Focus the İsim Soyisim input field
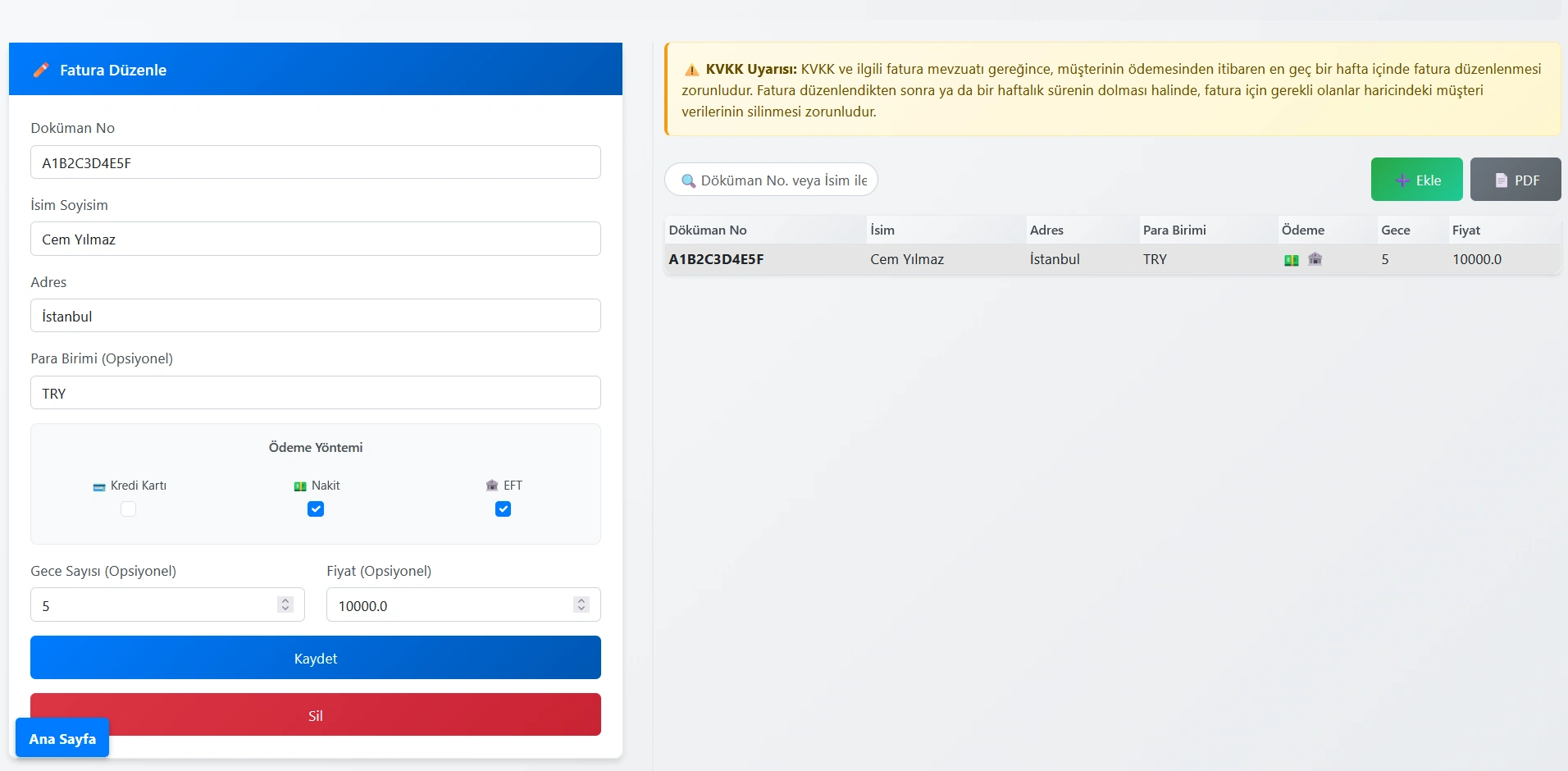Screen dimensions: 1568x771 tap(316, 240)
